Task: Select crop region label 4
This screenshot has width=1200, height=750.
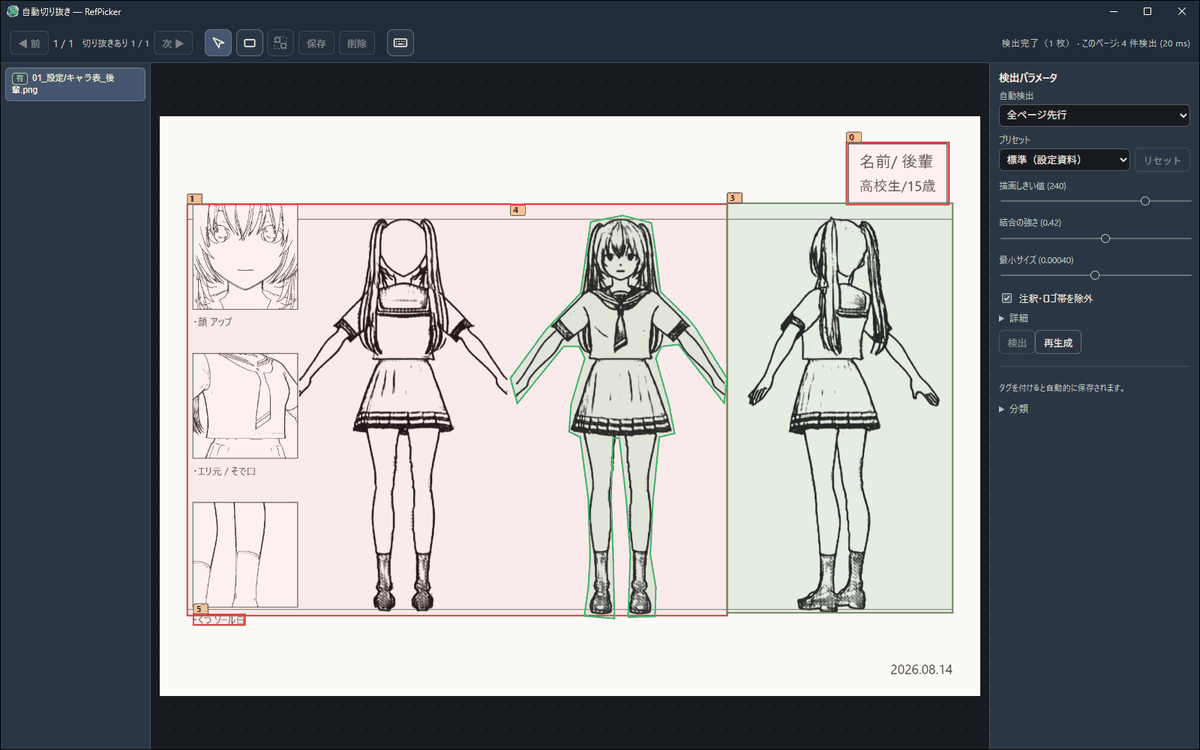Action: [516, 211]
